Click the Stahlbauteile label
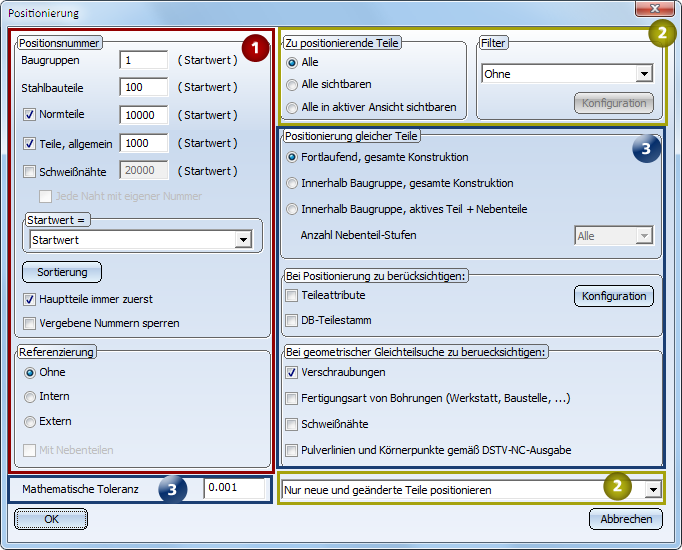This screenshot has width=682, height=550. [x=52, y=88]
